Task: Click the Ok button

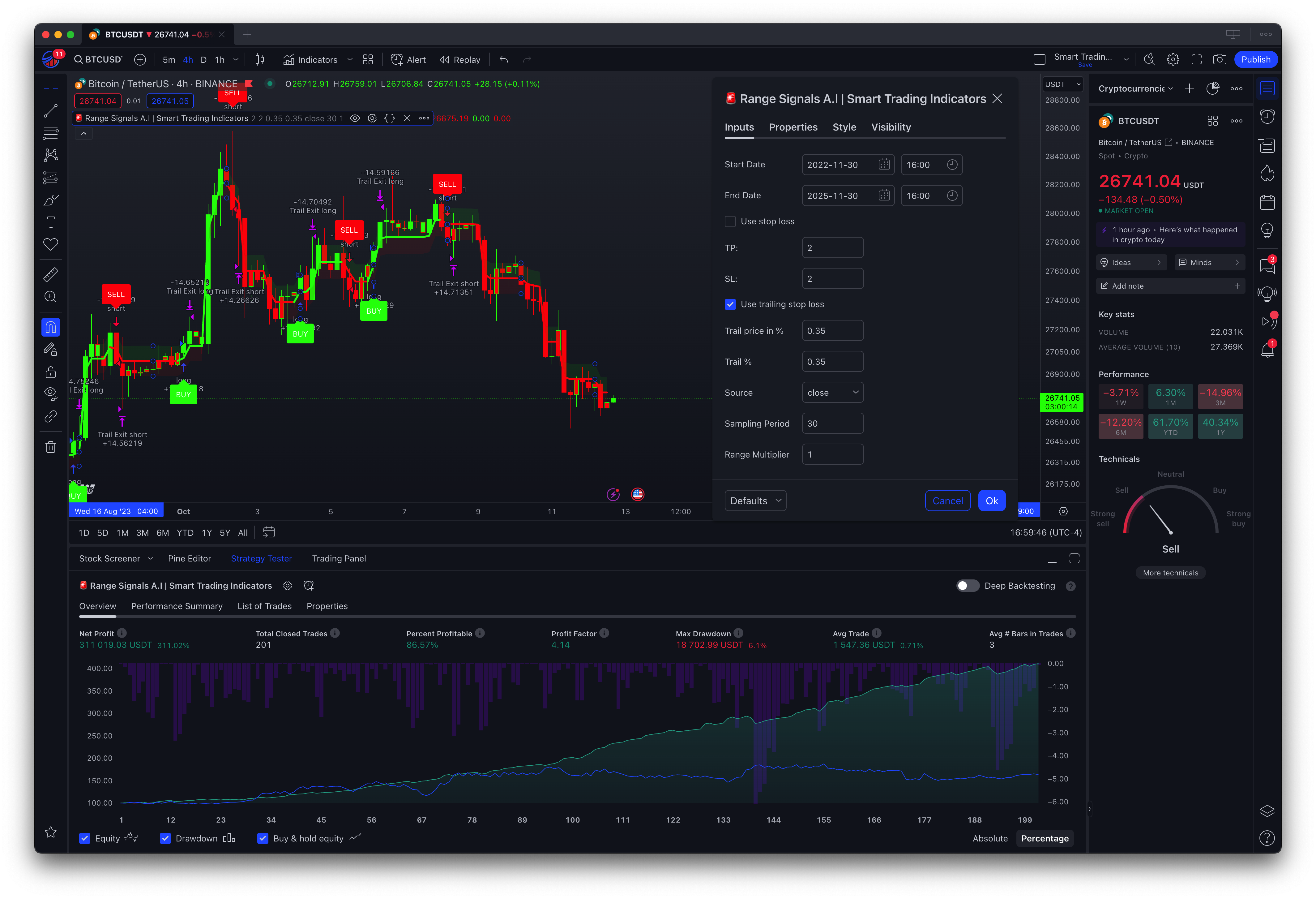Action: (991, 501)
